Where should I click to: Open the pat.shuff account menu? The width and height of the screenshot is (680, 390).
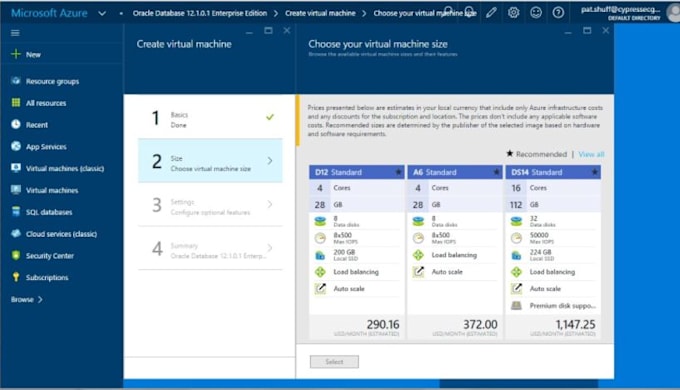coord(621,13)
